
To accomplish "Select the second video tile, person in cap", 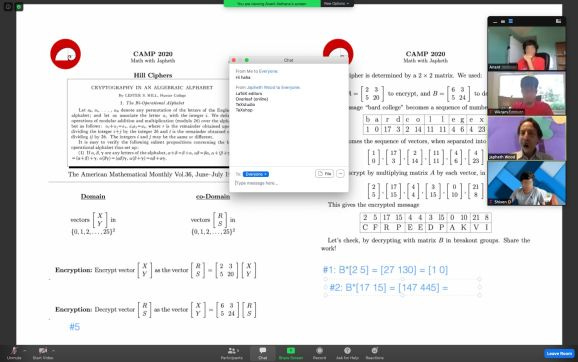I will pos(526,93).
